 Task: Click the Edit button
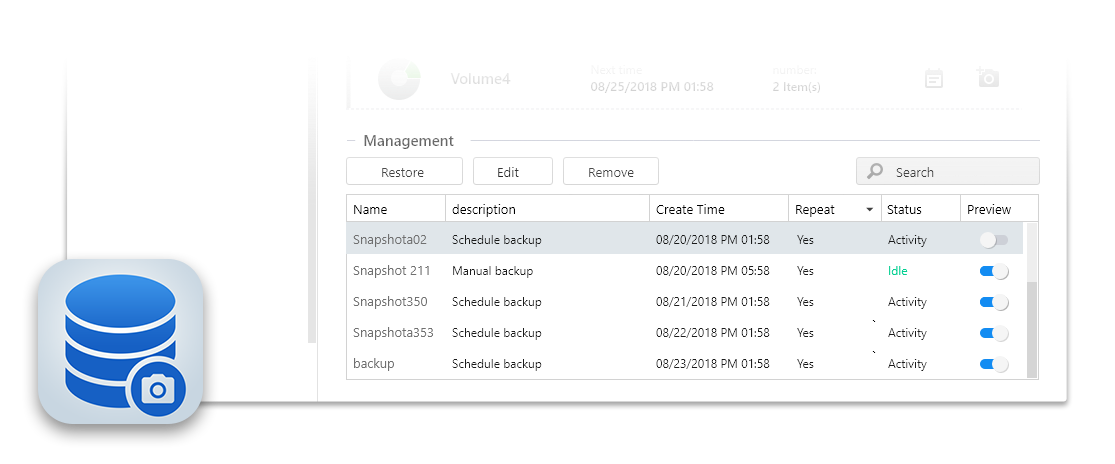coord(508,172)
